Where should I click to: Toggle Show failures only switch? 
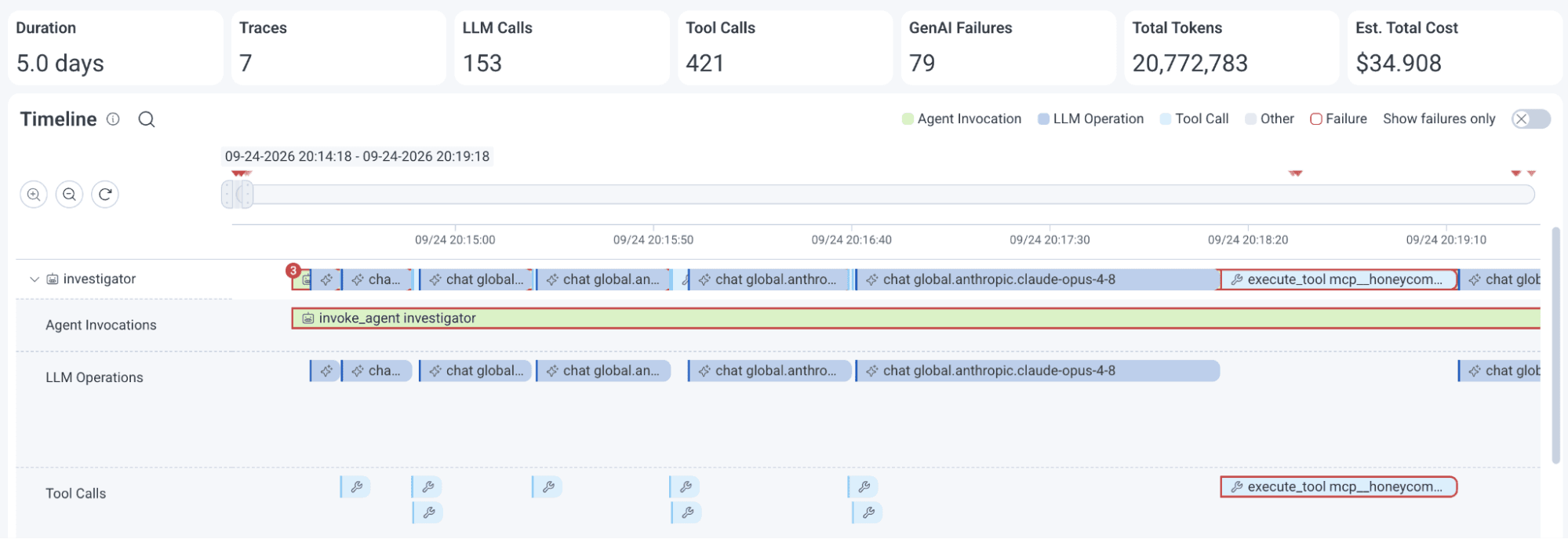[1531, 119]
